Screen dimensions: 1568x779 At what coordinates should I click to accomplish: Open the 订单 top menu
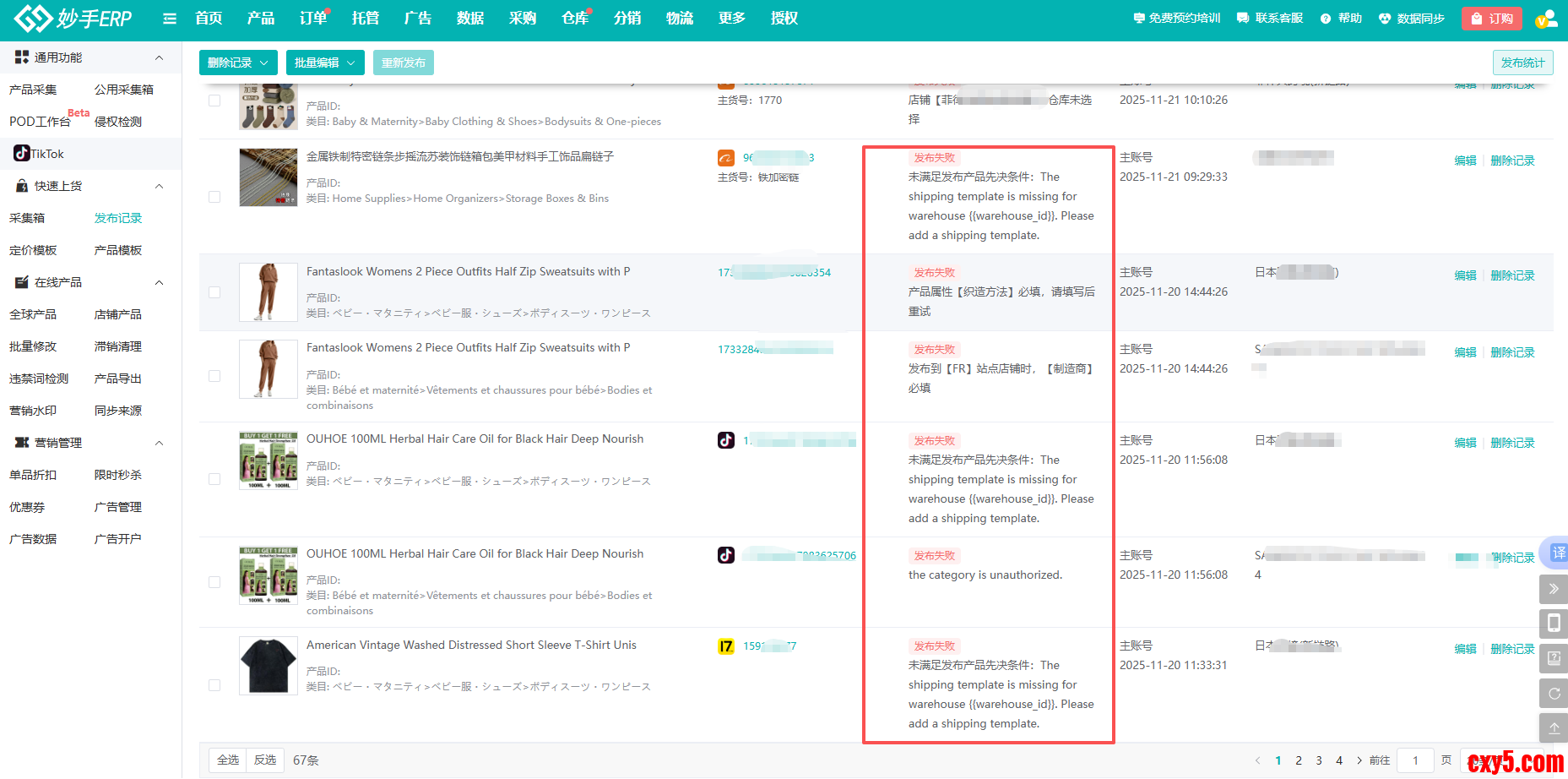point(312,19)
